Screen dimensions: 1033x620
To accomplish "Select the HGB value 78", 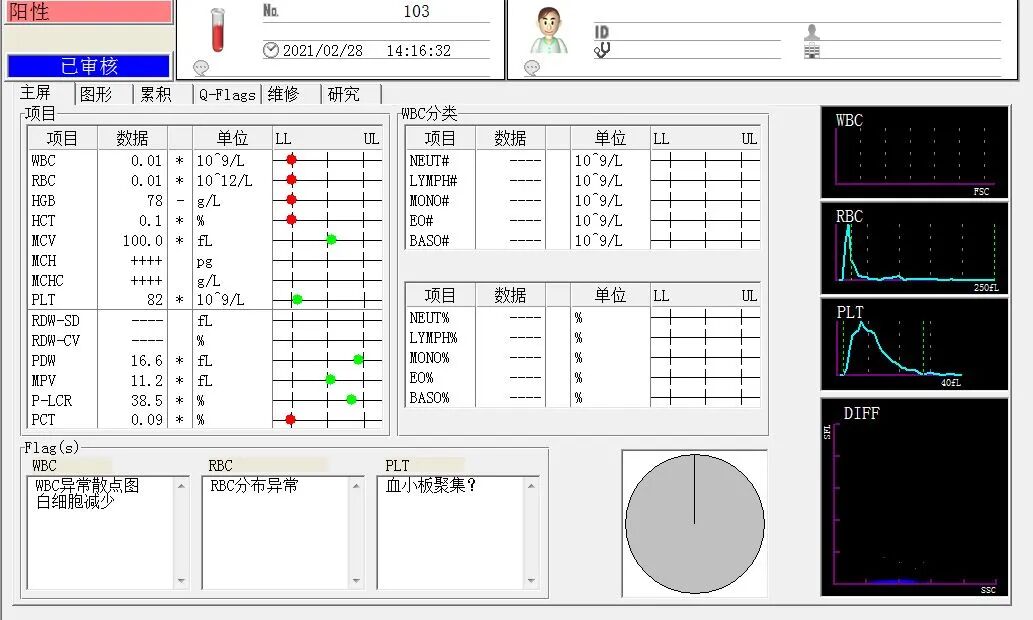I will click(155, 200).
